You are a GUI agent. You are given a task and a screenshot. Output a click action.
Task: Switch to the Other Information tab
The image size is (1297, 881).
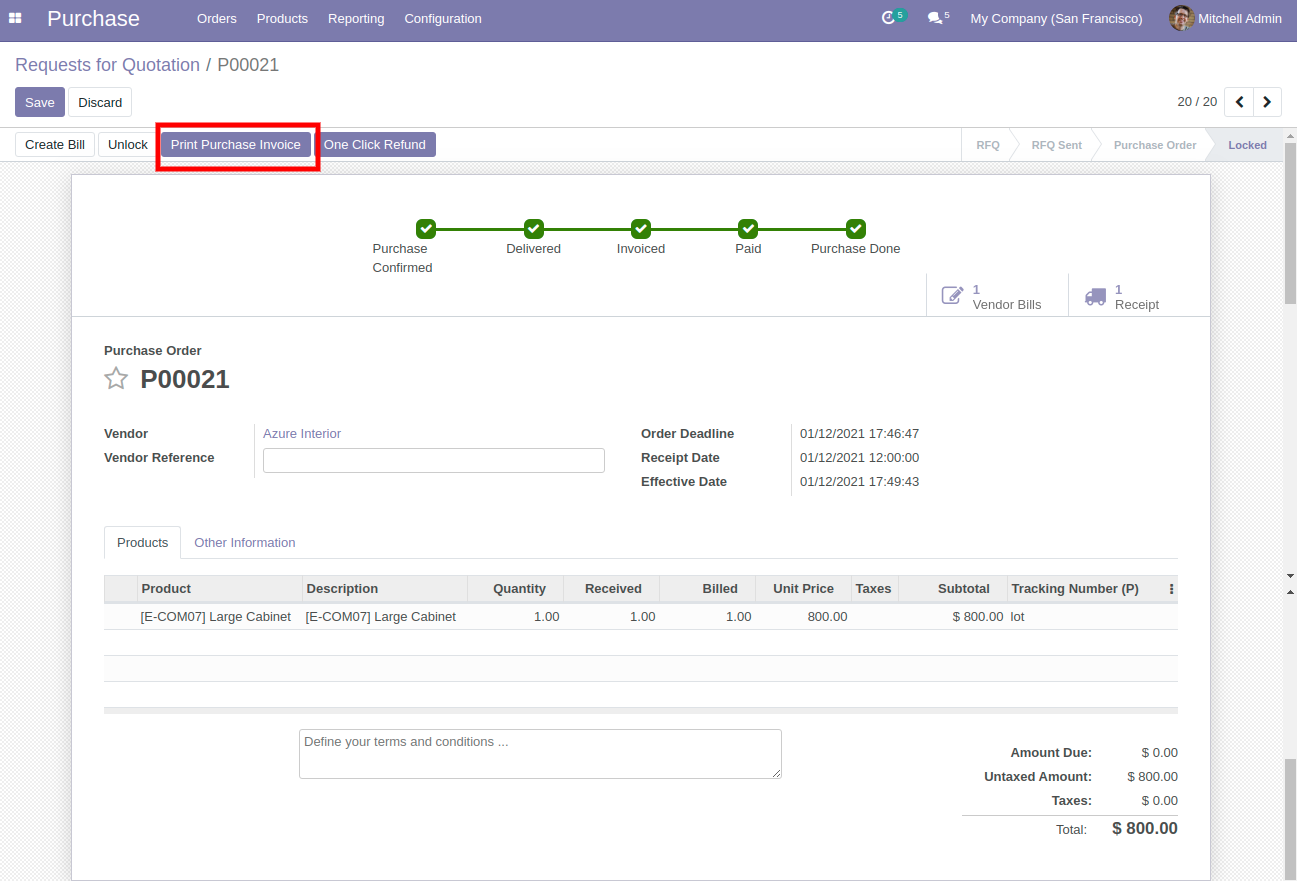245,542
